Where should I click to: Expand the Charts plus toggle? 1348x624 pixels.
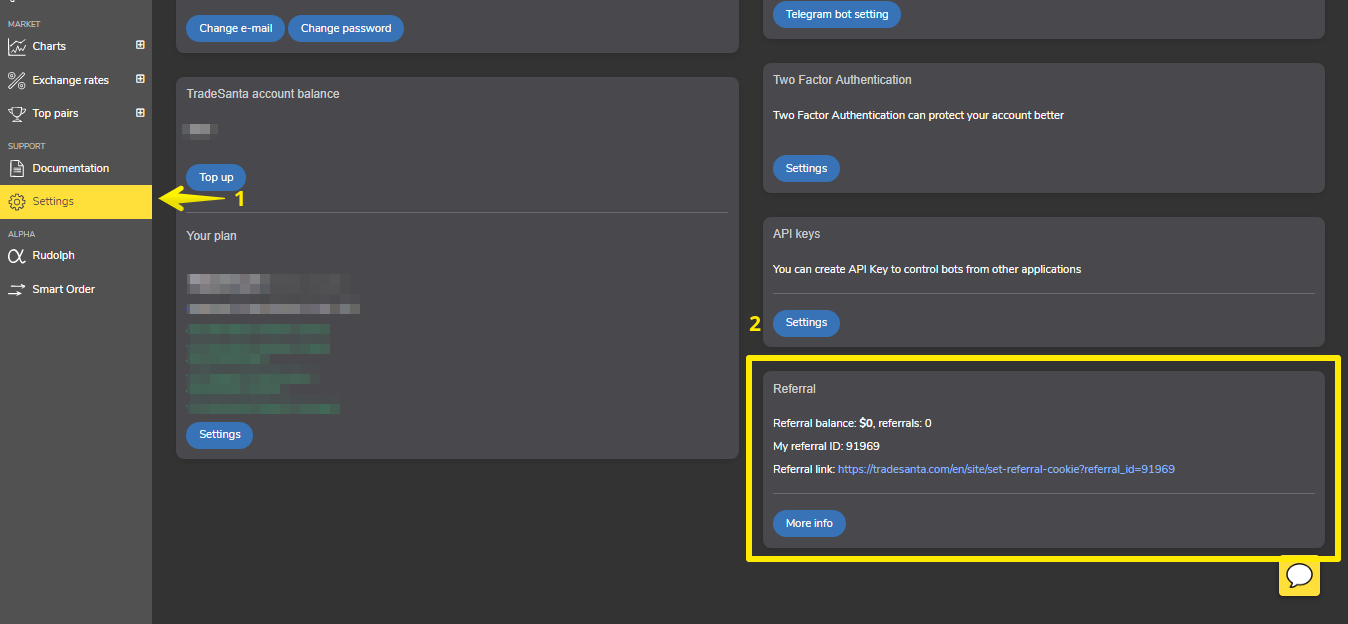[140, 45]
